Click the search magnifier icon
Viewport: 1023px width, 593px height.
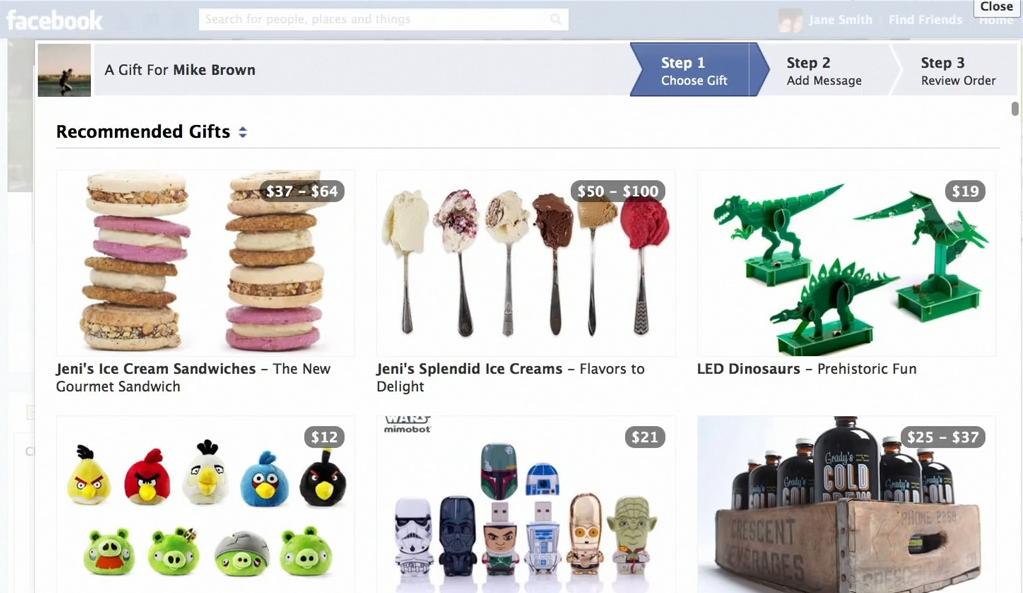click(555, 20)
